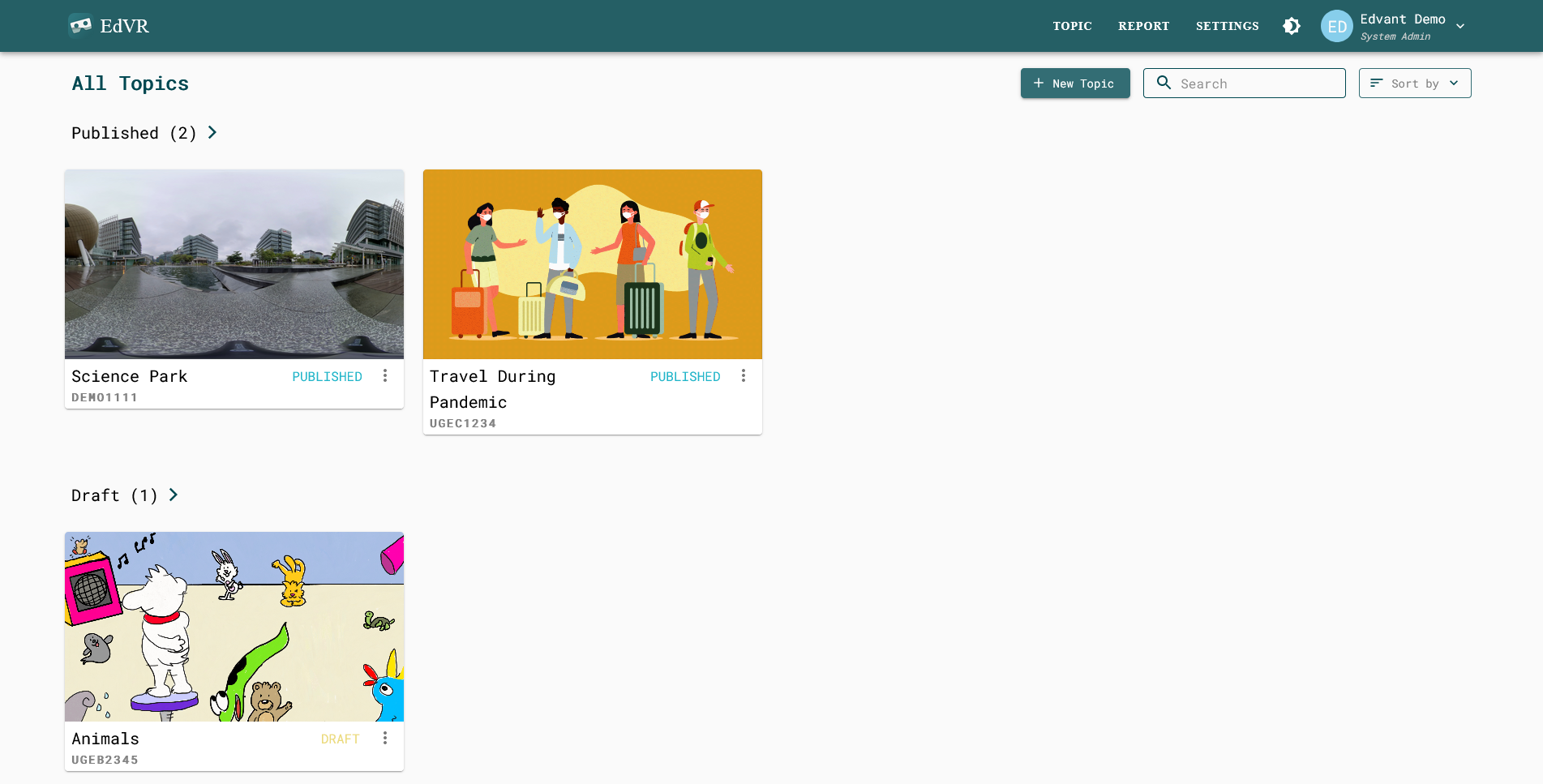Viewport: 1543px width, 784px height.
Task: Go to the Topic menu item
Action: [x=1072, y=26]
